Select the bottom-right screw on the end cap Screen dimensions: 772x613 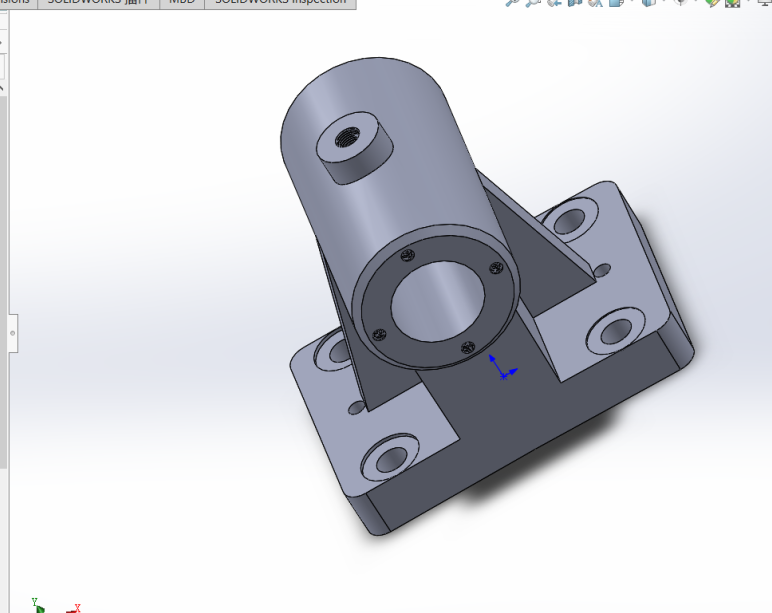pyautogui.click(x=468, y=348)
